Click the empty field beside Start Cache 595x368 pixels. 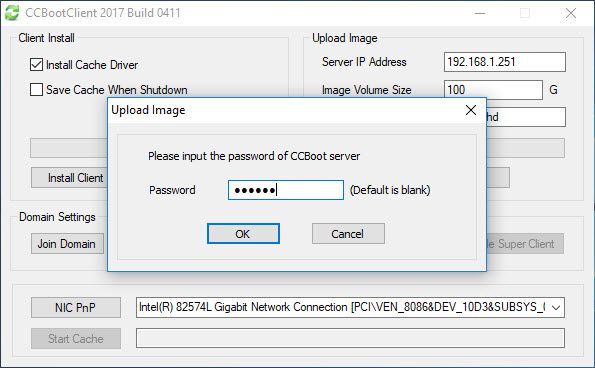click(350, 338)
